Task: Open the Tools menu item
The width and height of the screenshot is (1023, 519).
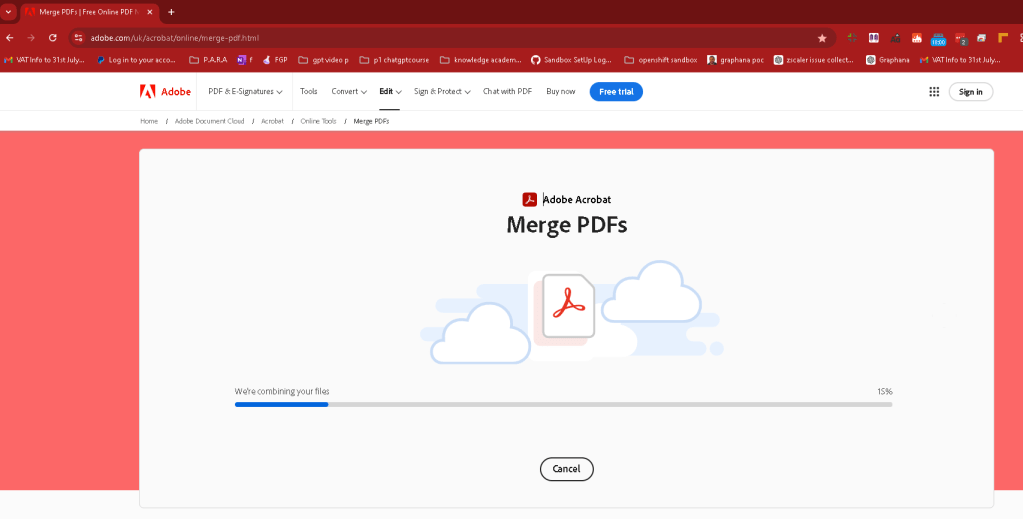Action: click(x=309, y=91)
